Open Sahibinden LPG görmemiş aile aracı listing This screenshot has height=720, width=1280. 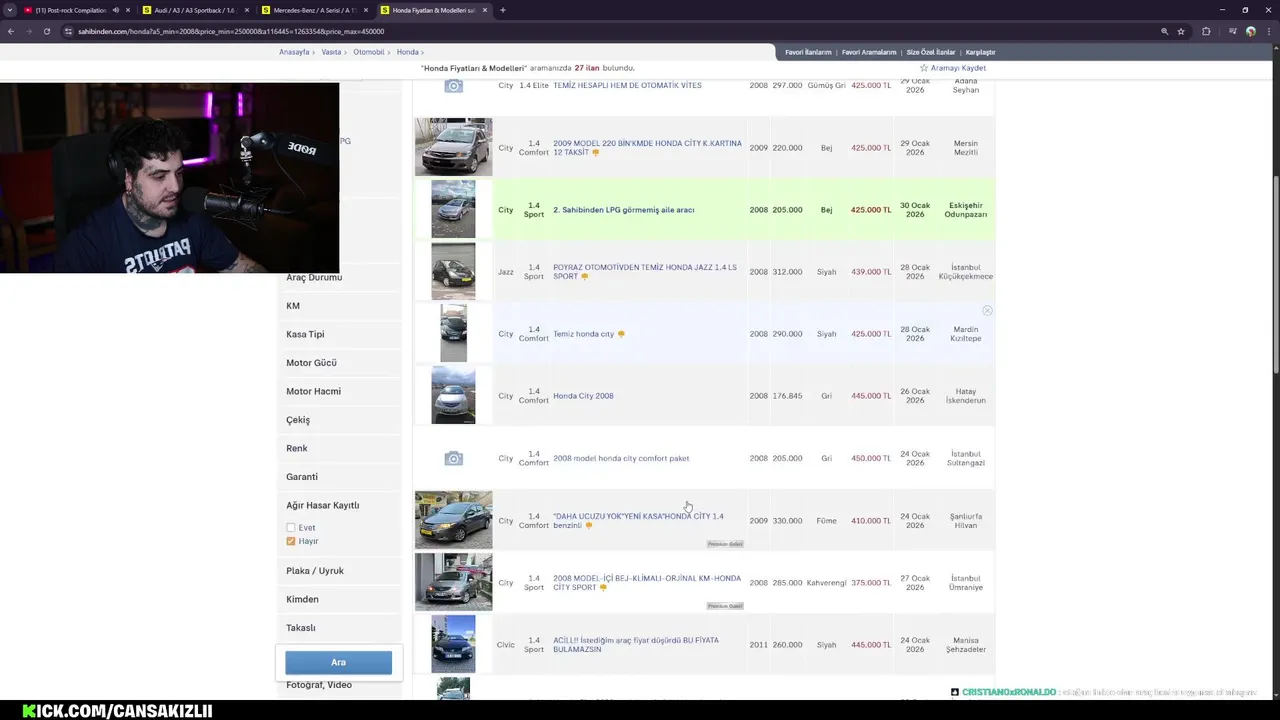tap(623, 210)
